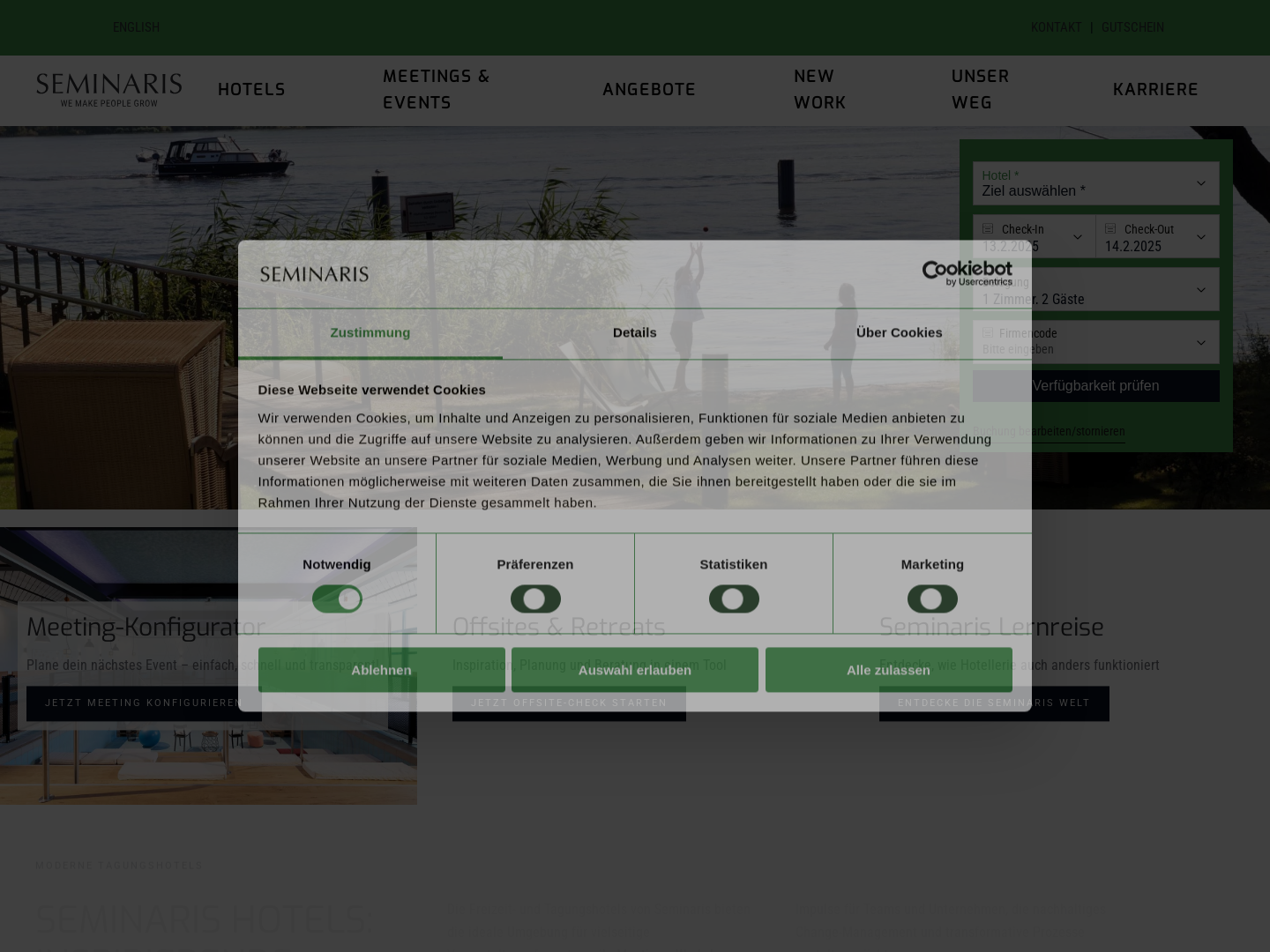Screen dimensions: 1270x952
Task: Enable the Marketing cookie switch
Action: [x=932, y=599]
